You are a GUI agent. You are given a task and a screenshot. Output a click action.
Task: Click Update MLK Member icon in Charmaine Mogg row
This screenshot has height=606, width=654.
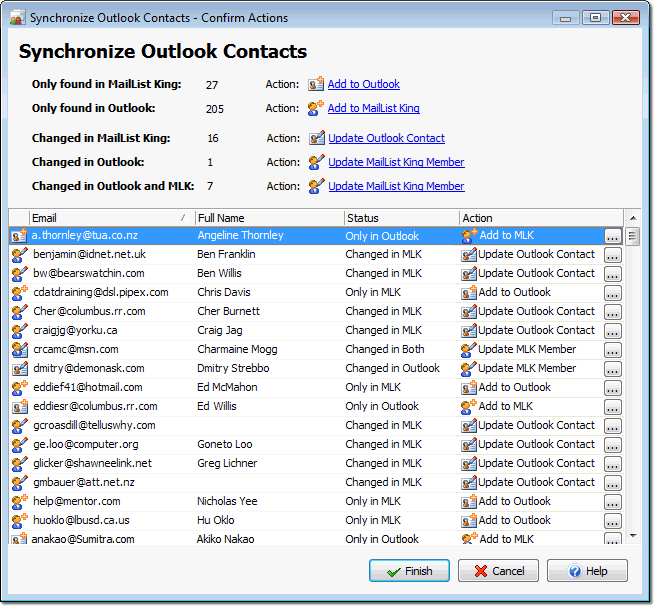pyautogui.click(x=469, y=350)
